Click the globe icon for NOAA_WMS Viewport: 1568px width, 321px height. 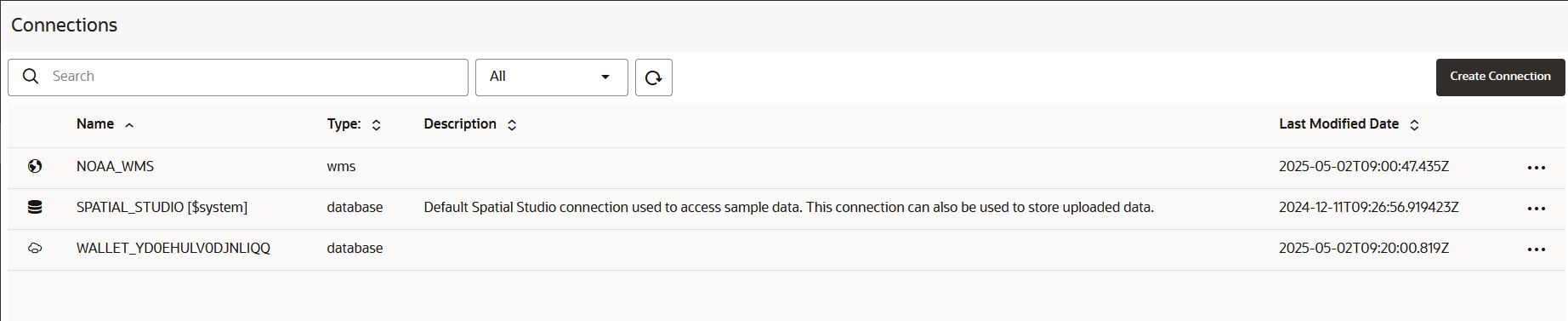click(35, 167)
